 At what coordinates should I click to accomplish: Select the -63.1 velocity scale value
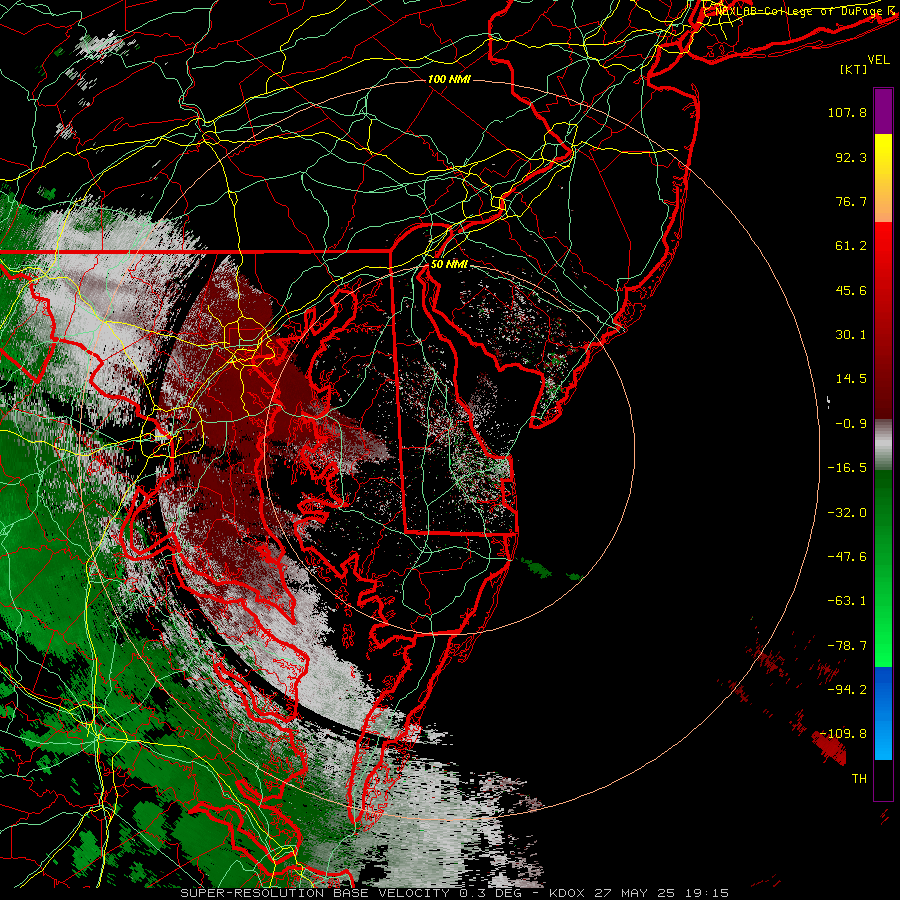point(847,601)
